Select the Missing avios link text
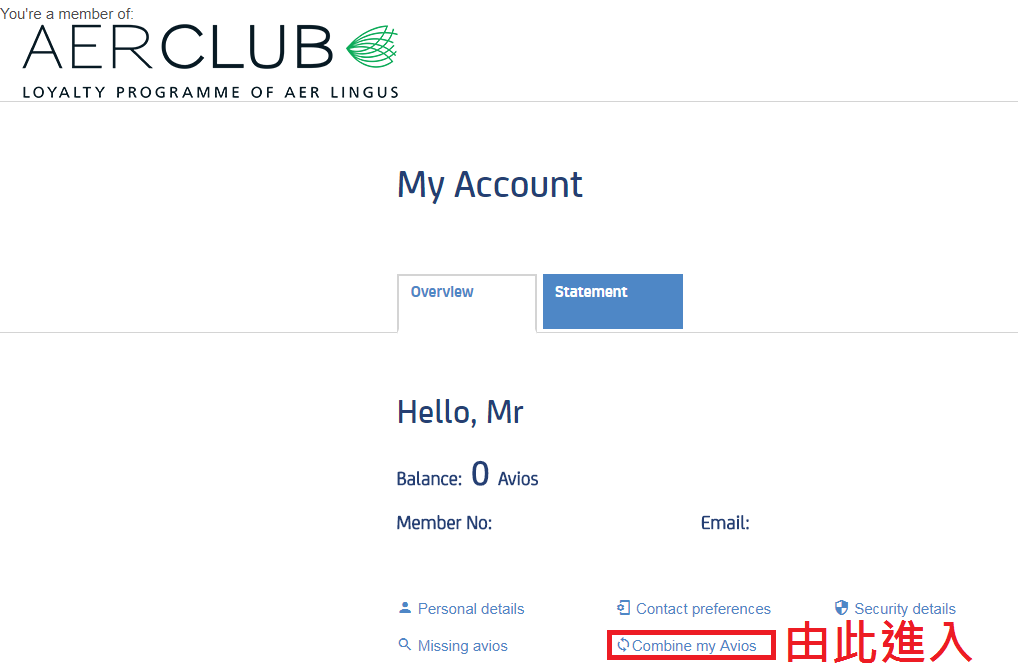This screenshot has height=670, width=1018. point(462,646)
